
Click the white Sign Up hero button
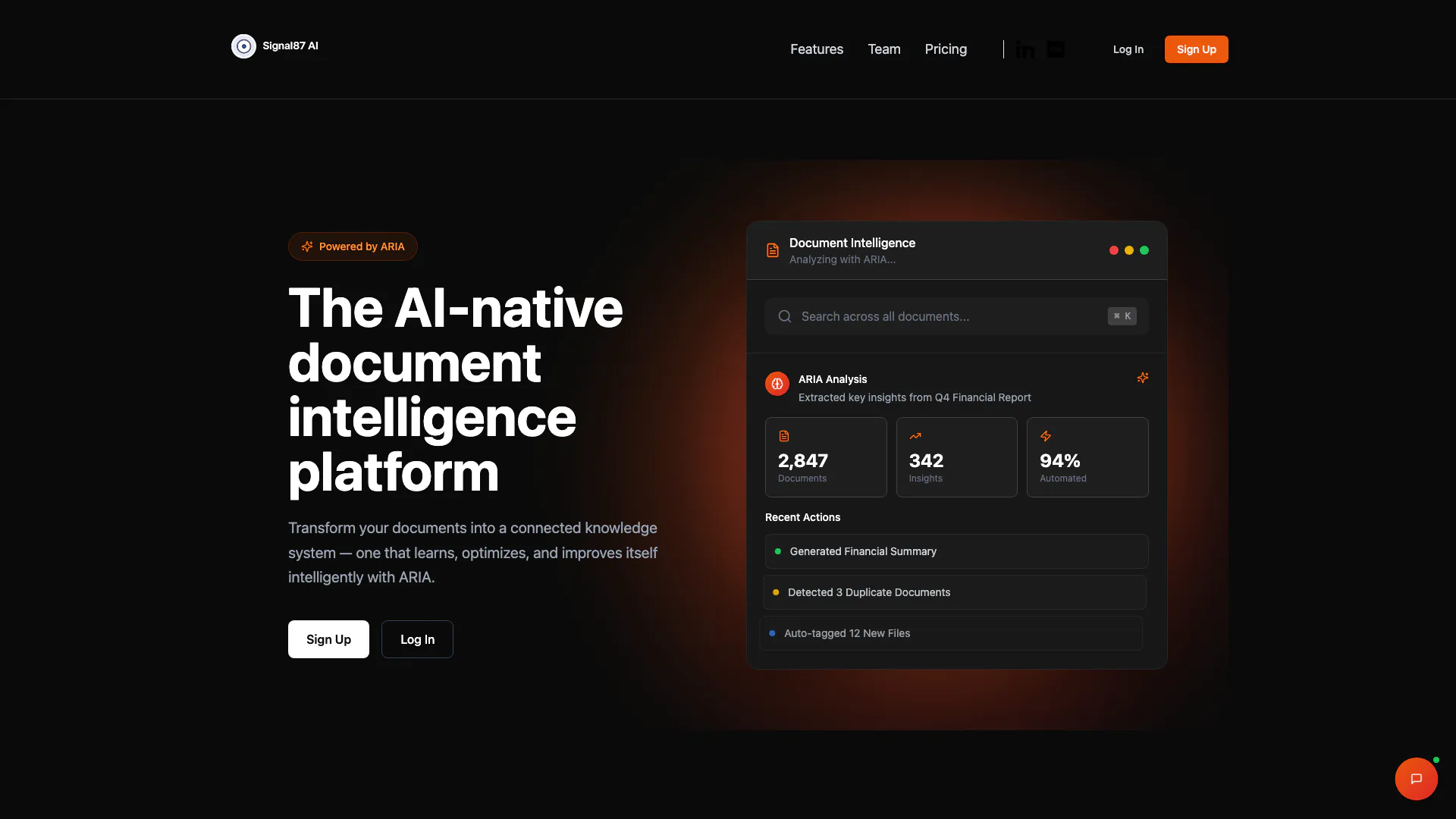(x=328, y=639)
